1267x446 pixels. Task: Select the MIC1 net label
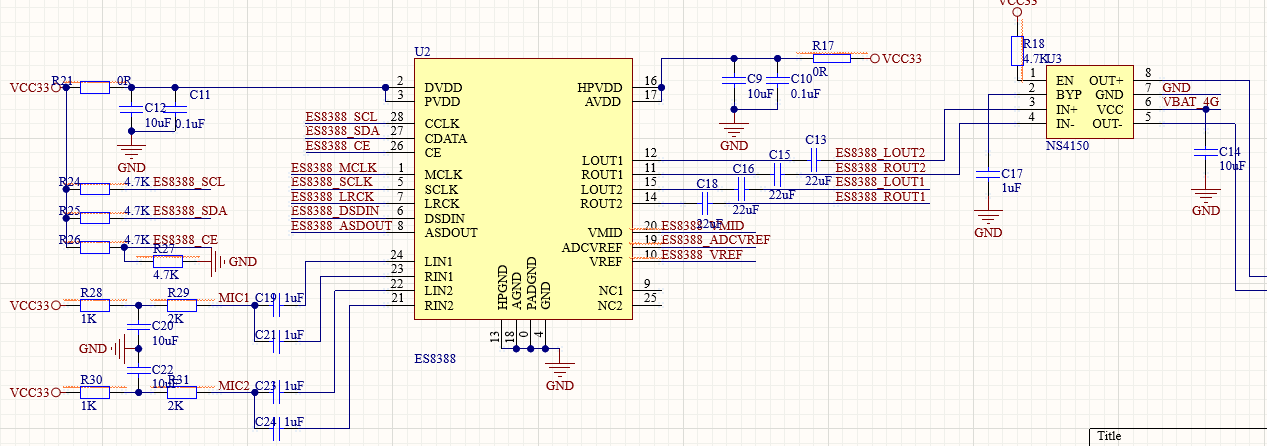click(x=233, y=299)
